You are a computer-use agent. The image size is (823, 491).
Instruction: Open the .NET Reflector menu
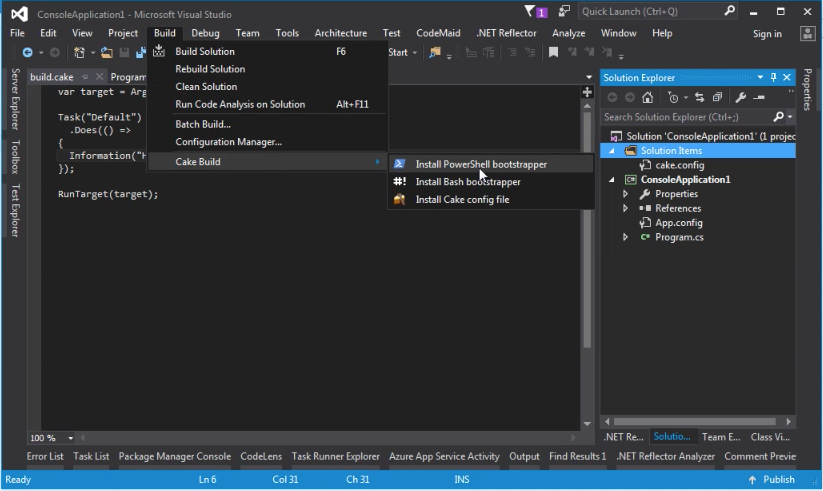point(506,33)
